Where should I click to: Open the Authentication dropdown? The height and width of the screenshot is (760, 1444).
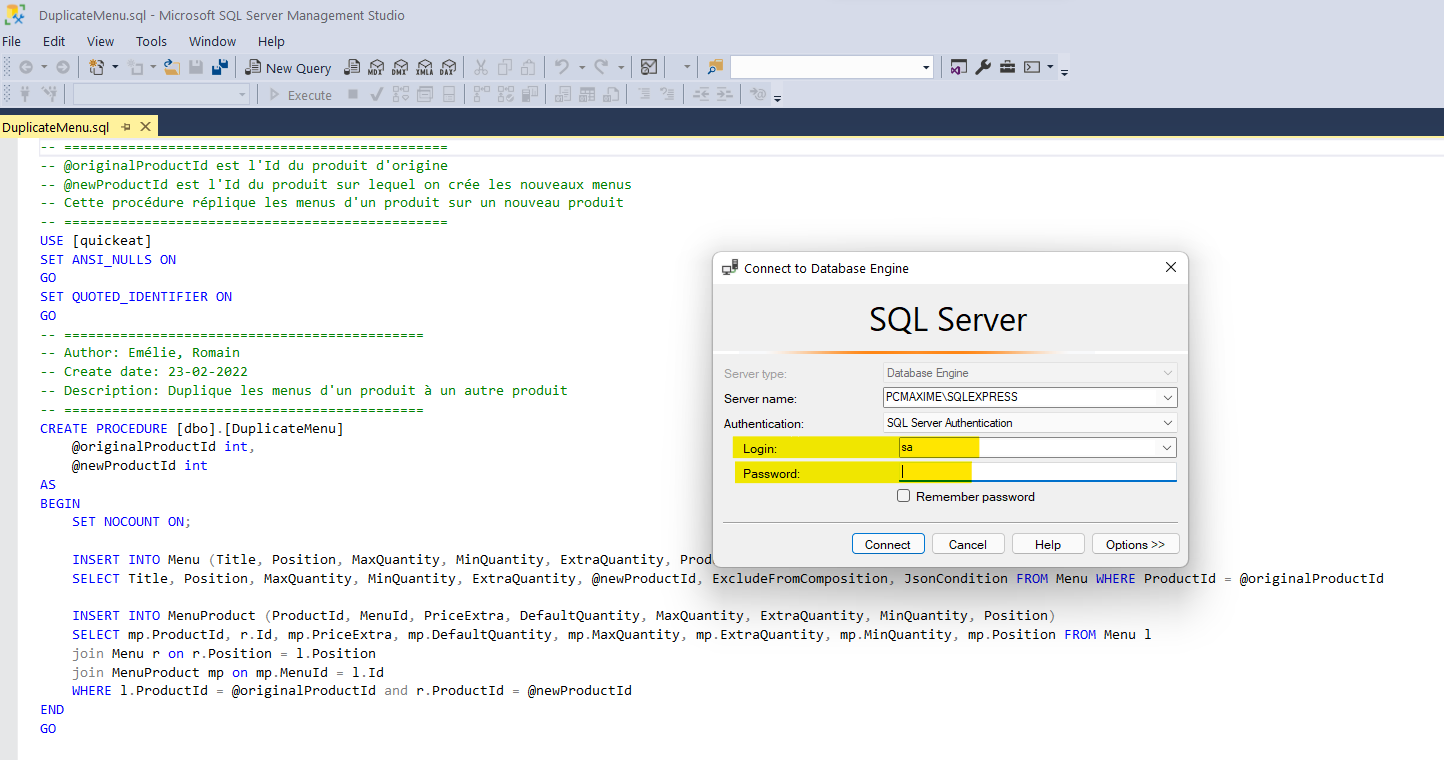click(x=1167, y=423)
